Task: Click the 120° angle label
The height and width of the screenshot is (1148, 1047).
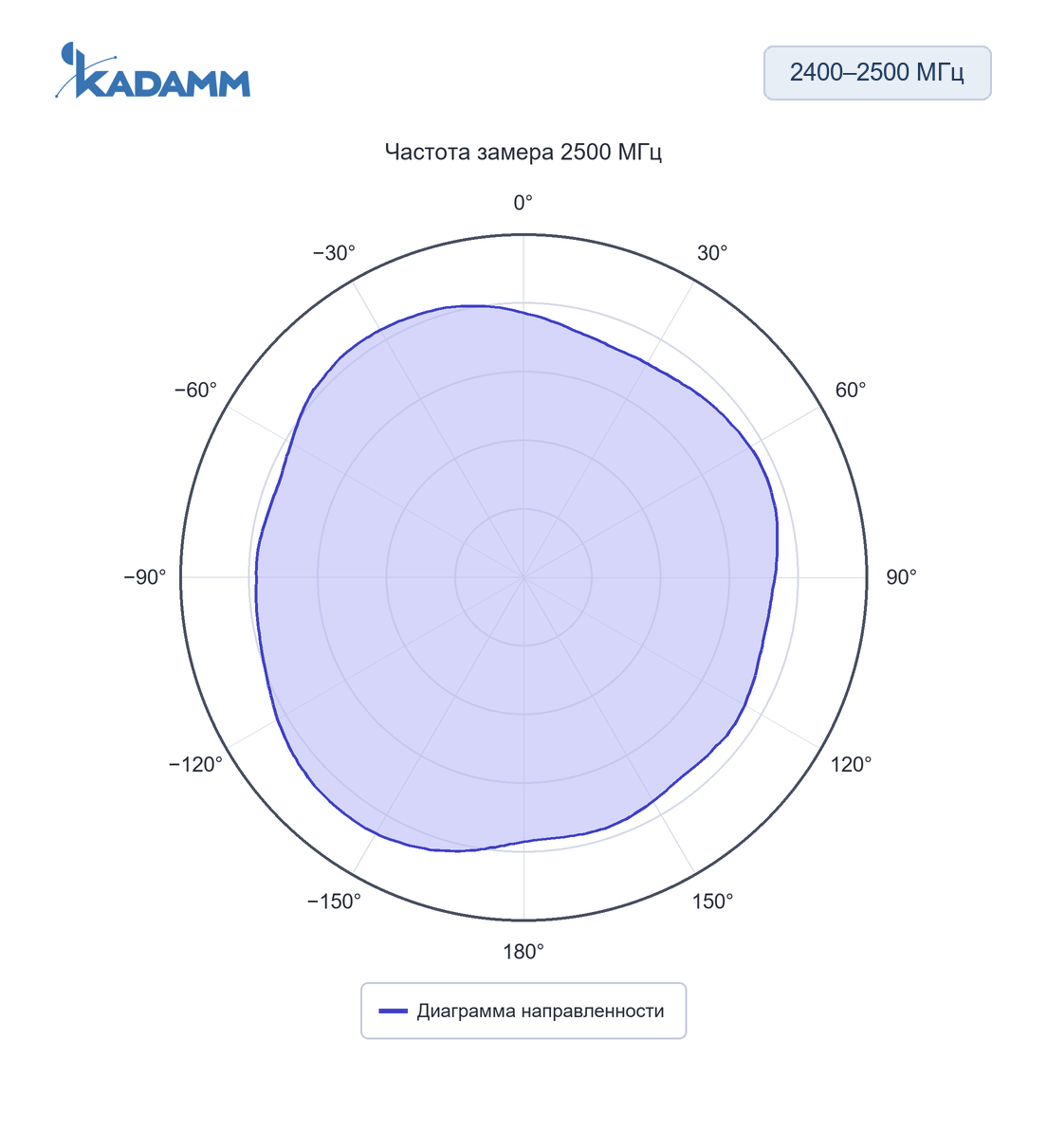Action: click(x=852, y=765)
